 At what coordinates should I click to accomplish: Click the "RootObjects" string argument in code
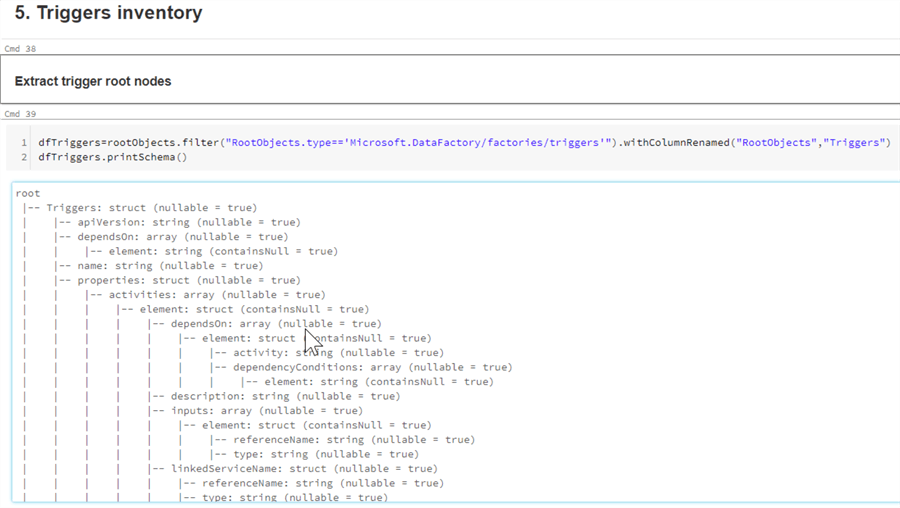point(776,142)
